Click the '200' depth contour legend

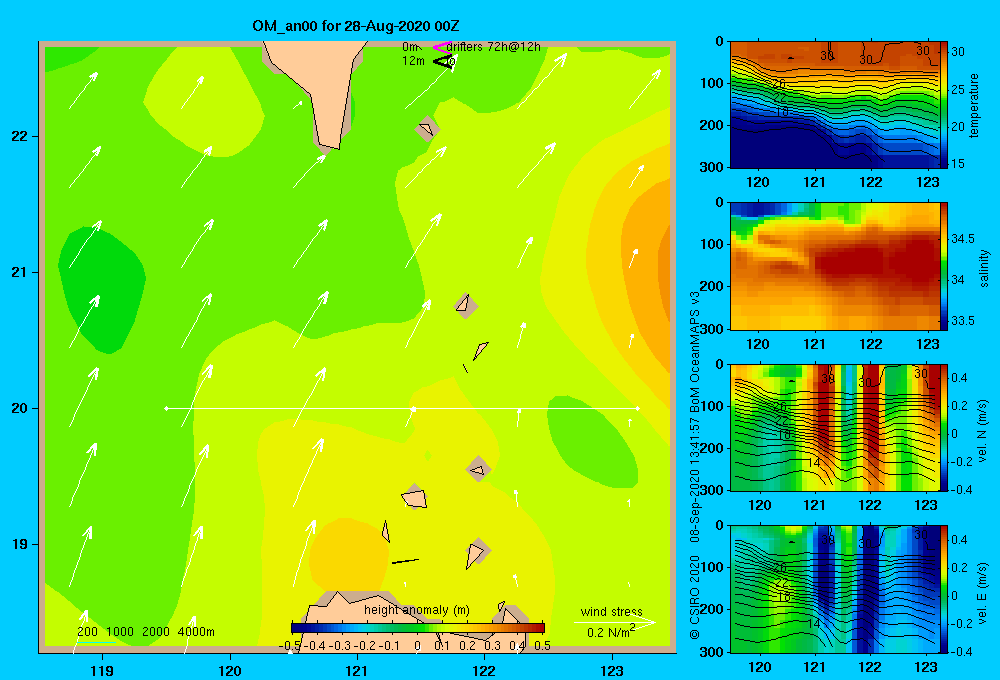[87, 632]
